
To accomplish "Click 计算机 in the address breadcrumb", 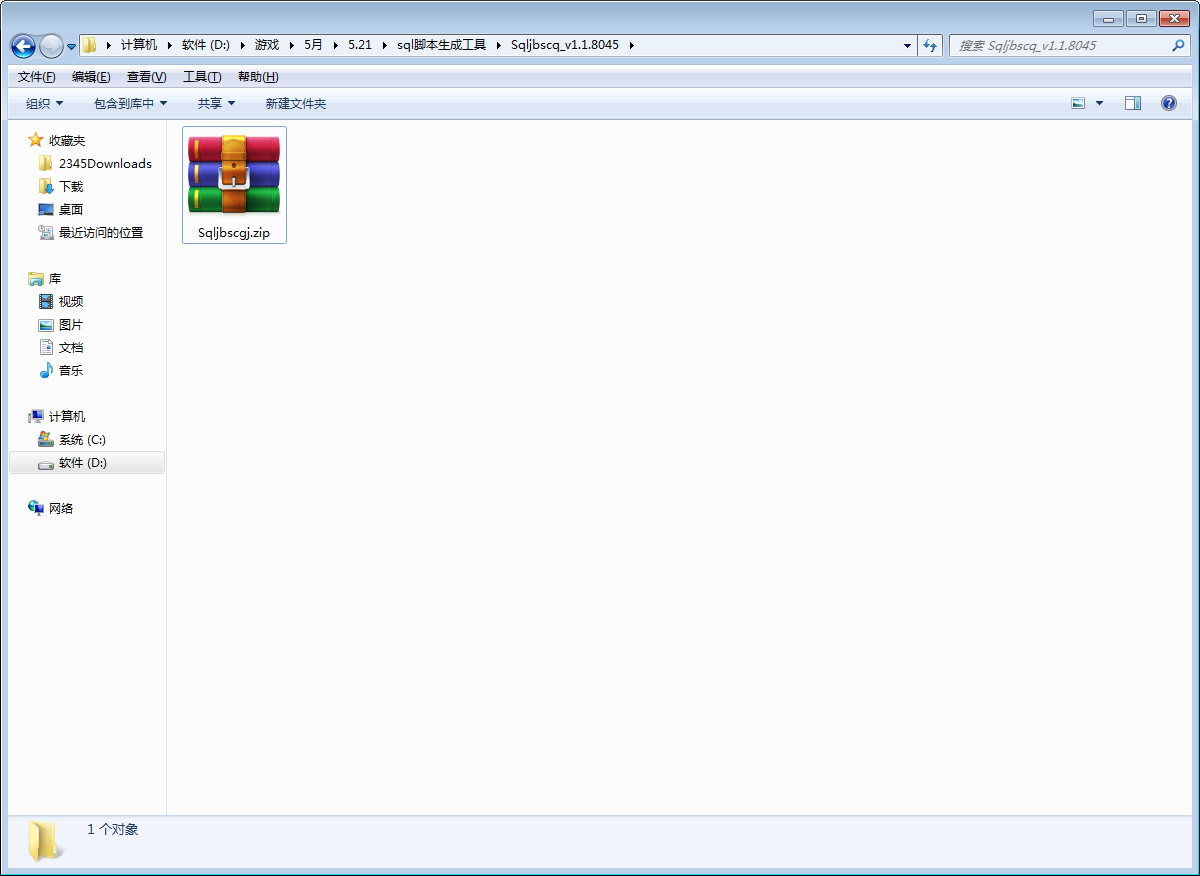I will 139,45.
